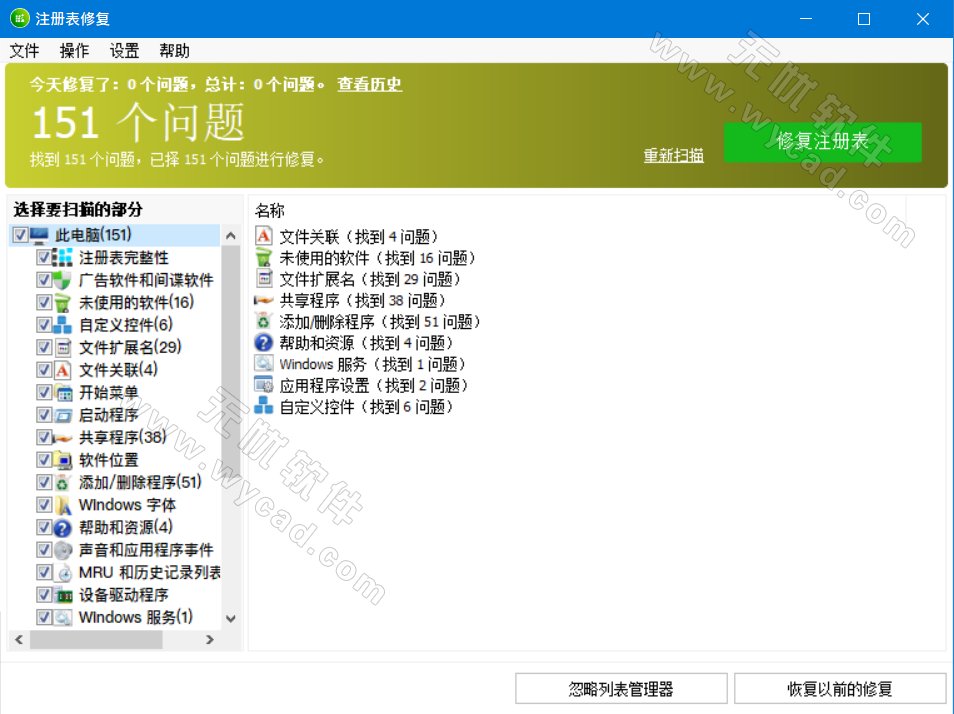Viewport: 954px width, 714px height.
Task: Click 帮助和资源 result icon in list
Action: pos(263,342)
